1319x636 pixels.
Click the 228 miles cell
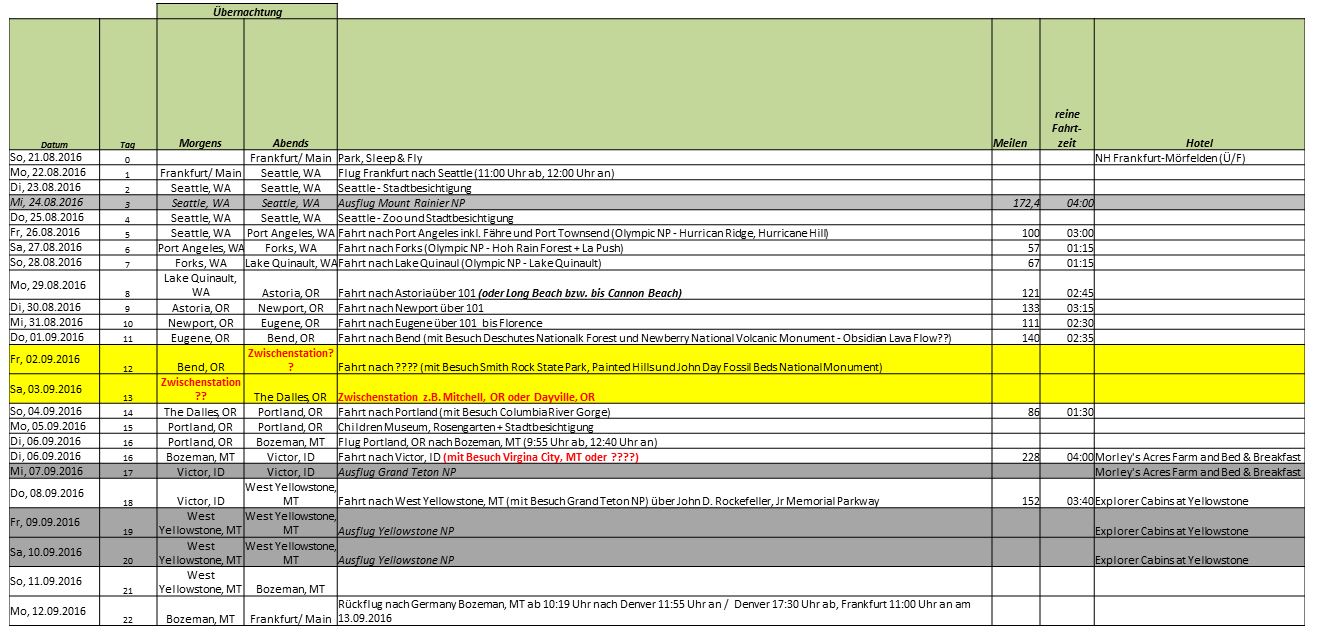point(1015,456)
